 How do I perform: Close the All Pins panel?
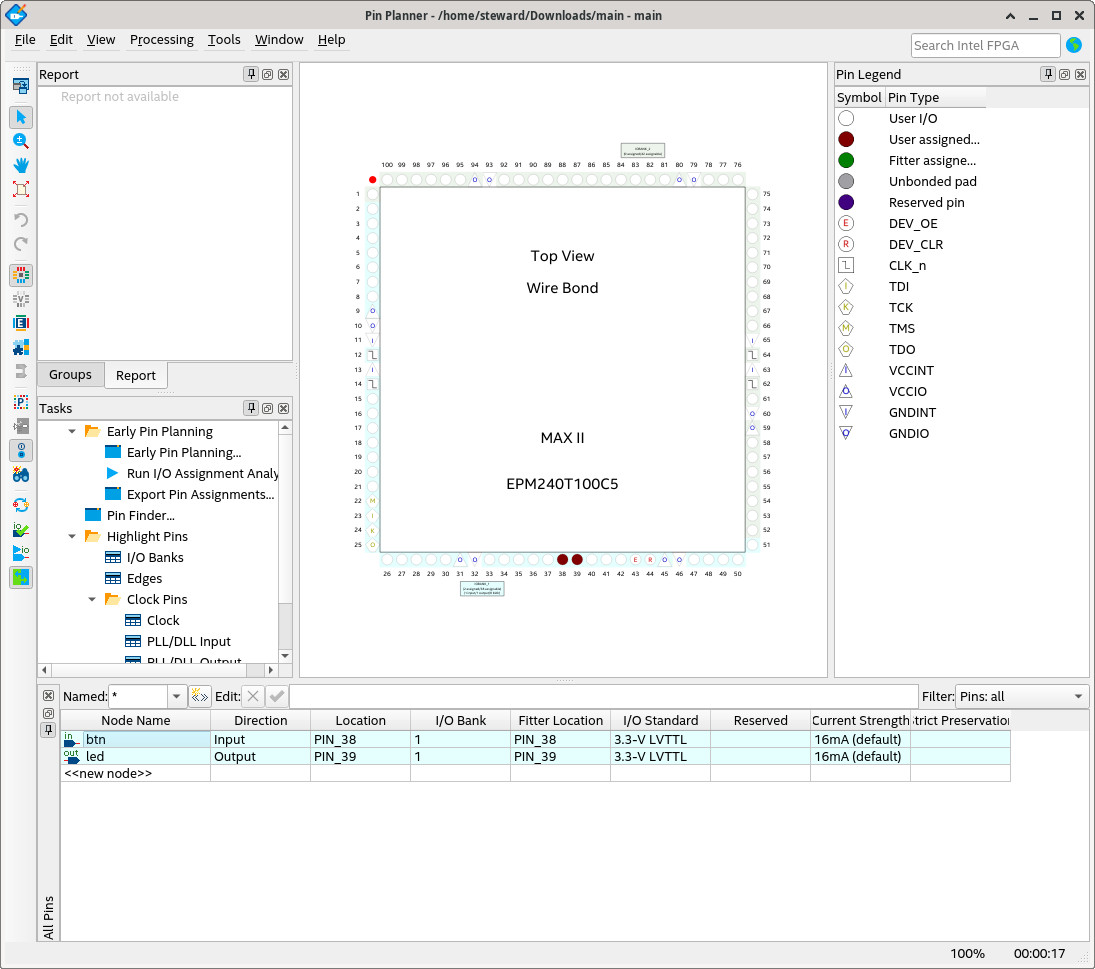(48, 695)
